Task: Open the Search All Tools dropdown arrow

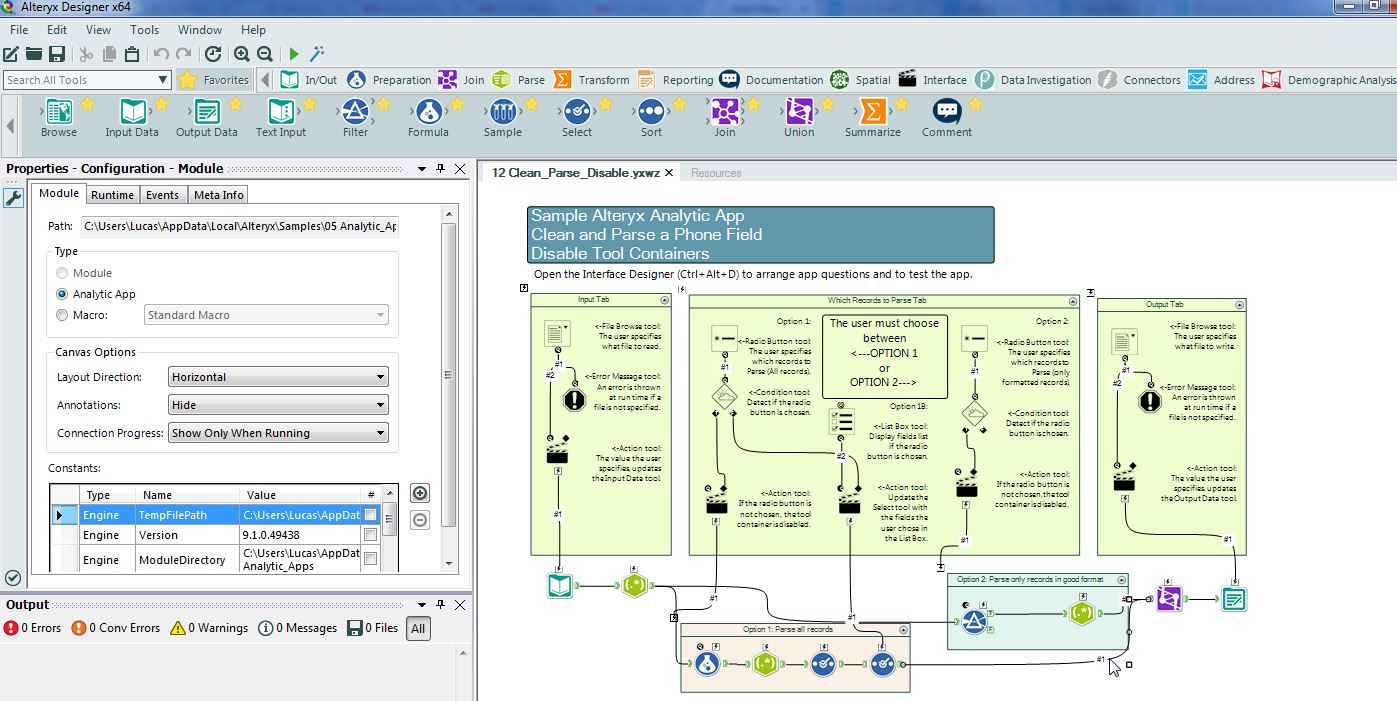Action: (x=163, y=80)
